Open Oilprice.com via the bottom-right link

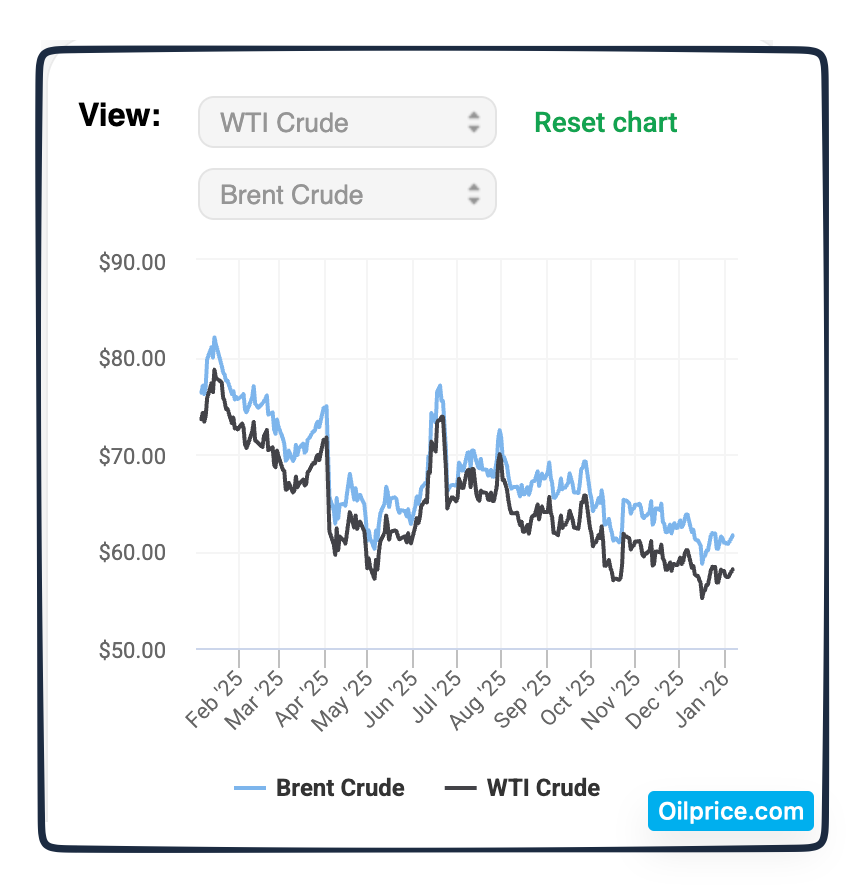[x=731, y=811]
